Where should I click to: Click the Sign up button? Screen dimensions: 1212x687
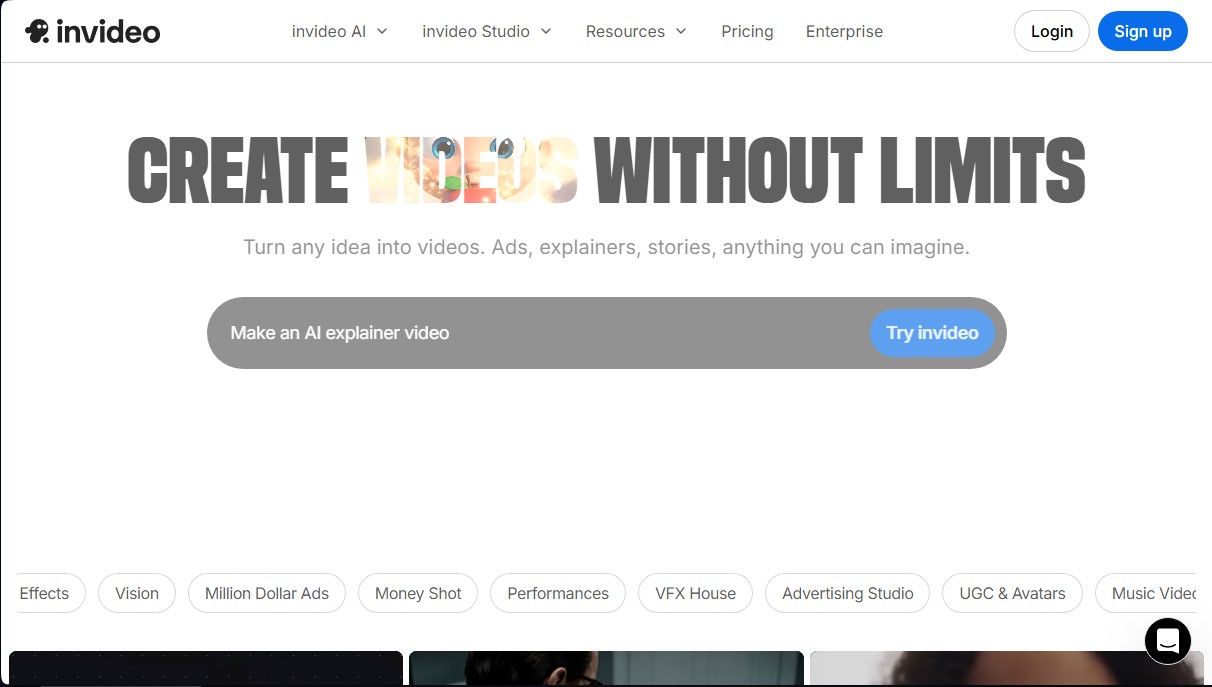1142,31
